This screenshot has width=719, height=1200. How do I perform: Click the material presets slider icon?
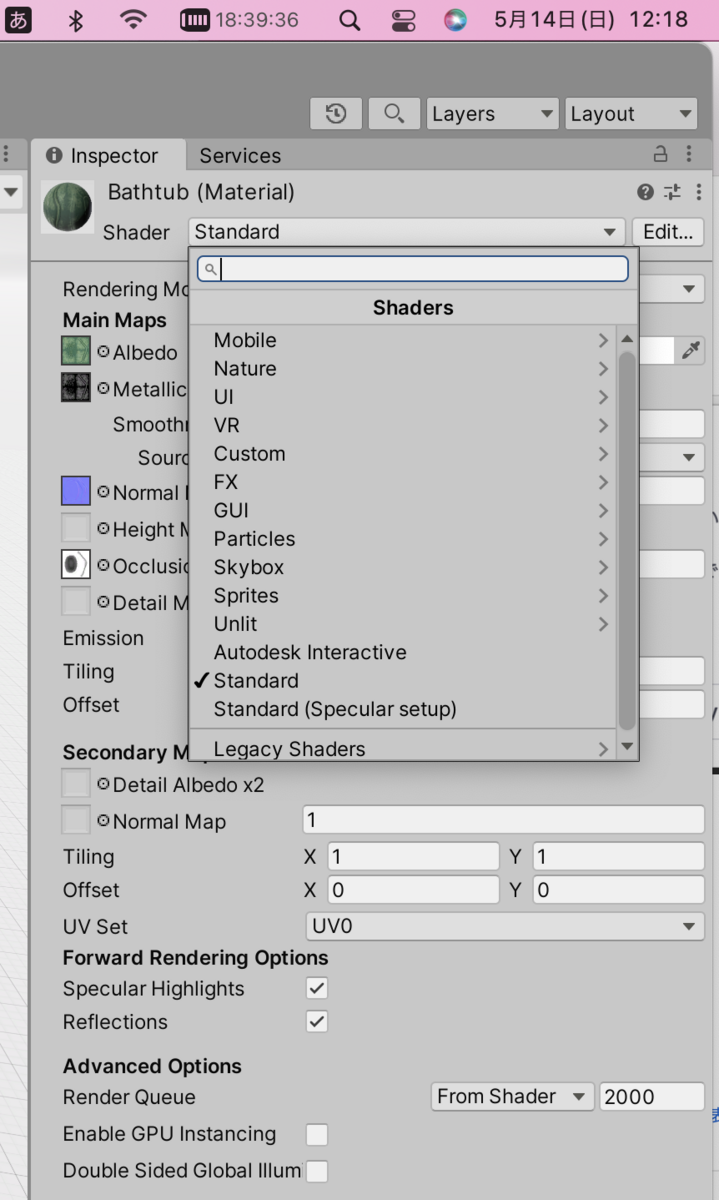point(672,192)
